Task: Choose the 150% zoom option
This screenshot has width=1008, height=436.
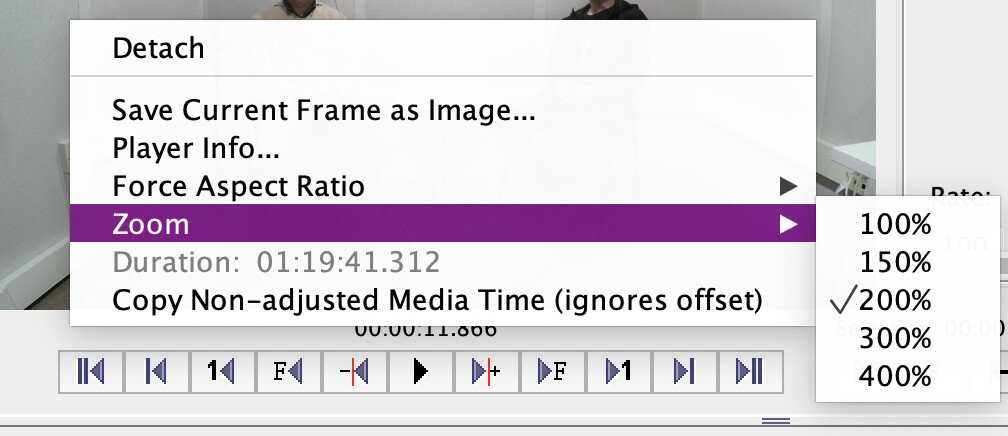Action: 895,262
